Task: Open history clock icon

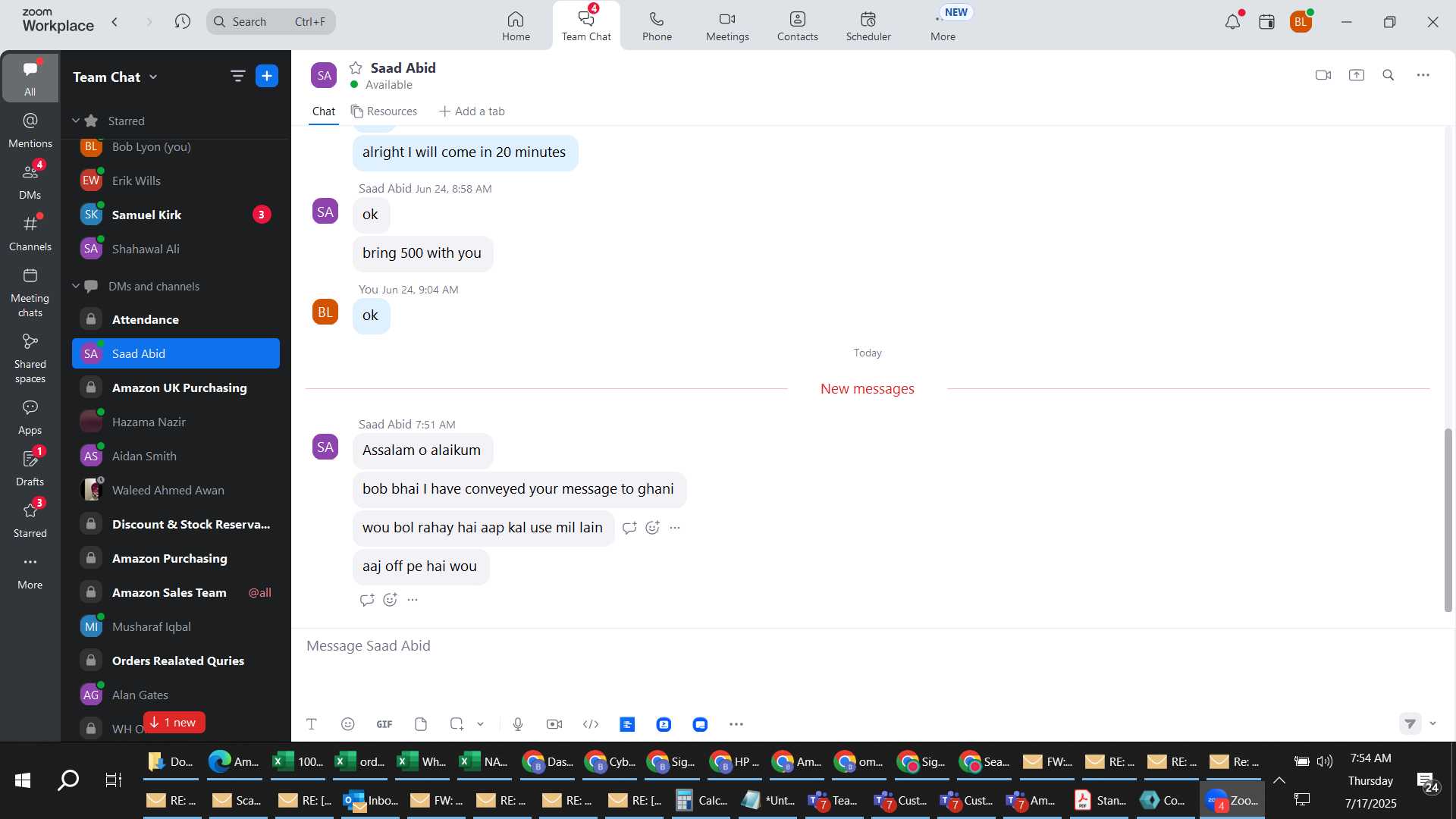Action: [182, 21]
